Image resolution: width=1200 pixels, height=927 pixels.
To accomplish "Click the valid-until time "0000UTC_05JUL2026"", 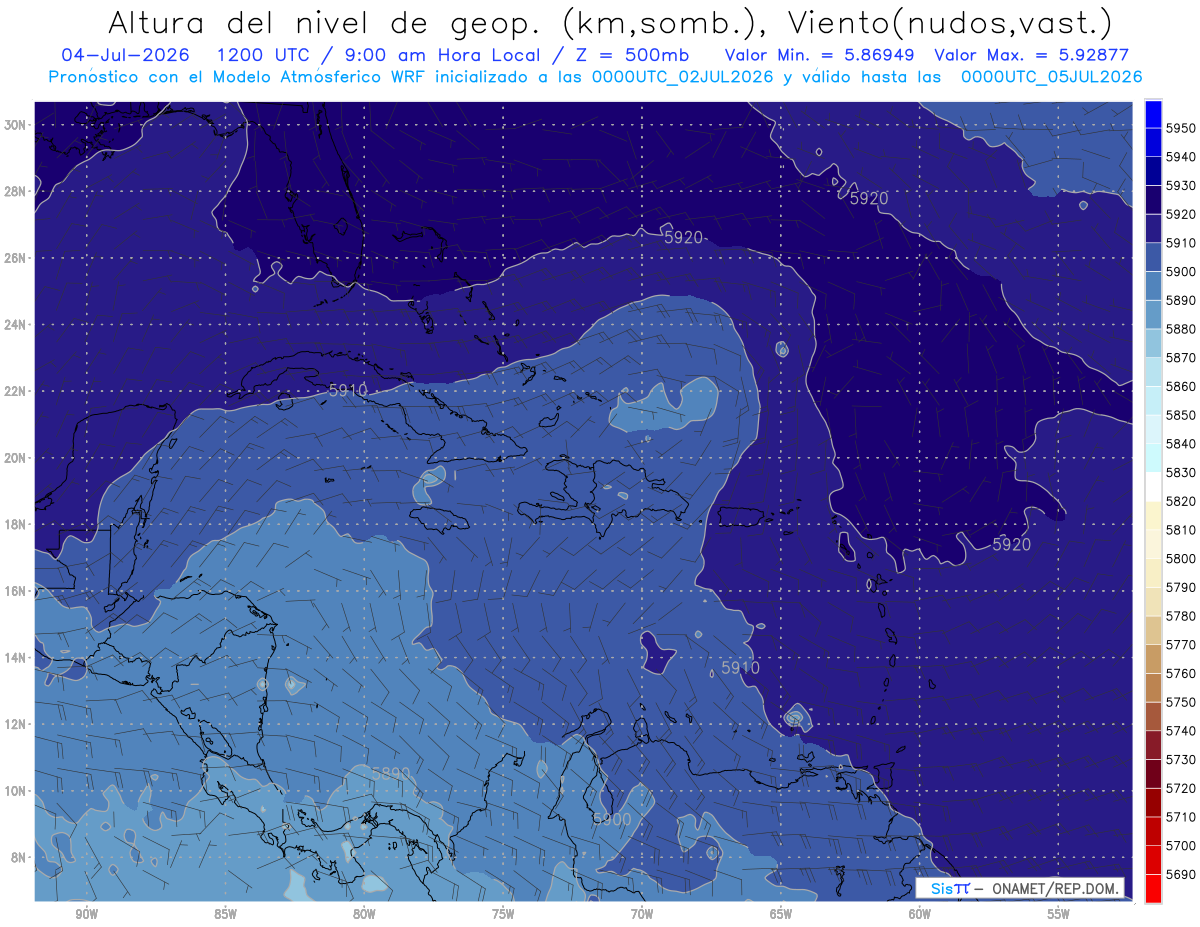I will 1052,77.
